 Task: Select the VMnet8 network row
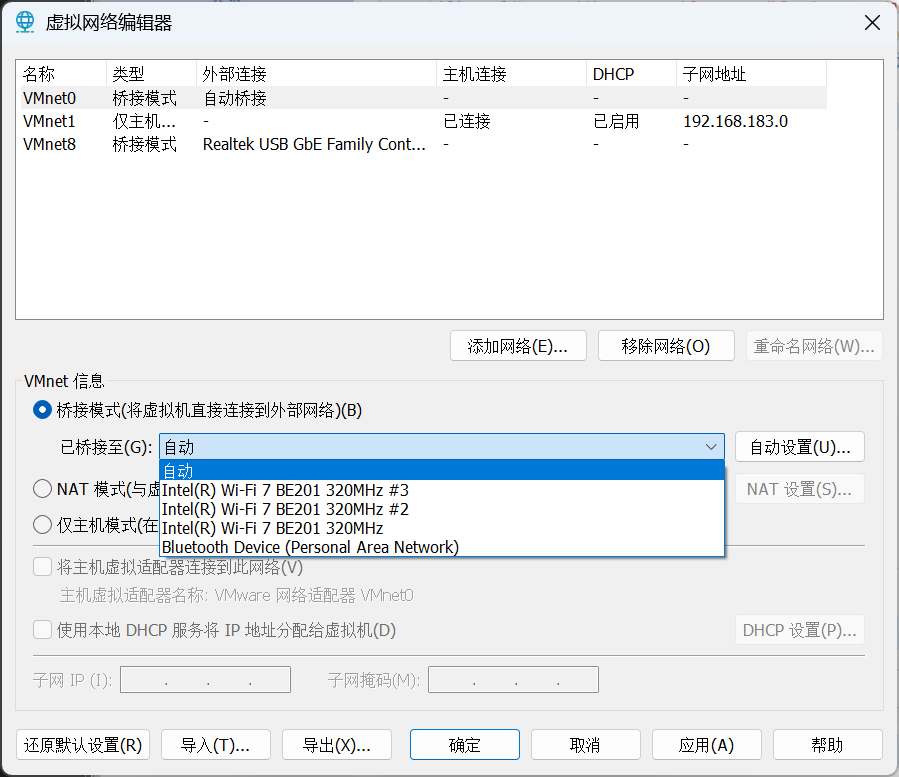click(x=424, y=144)
